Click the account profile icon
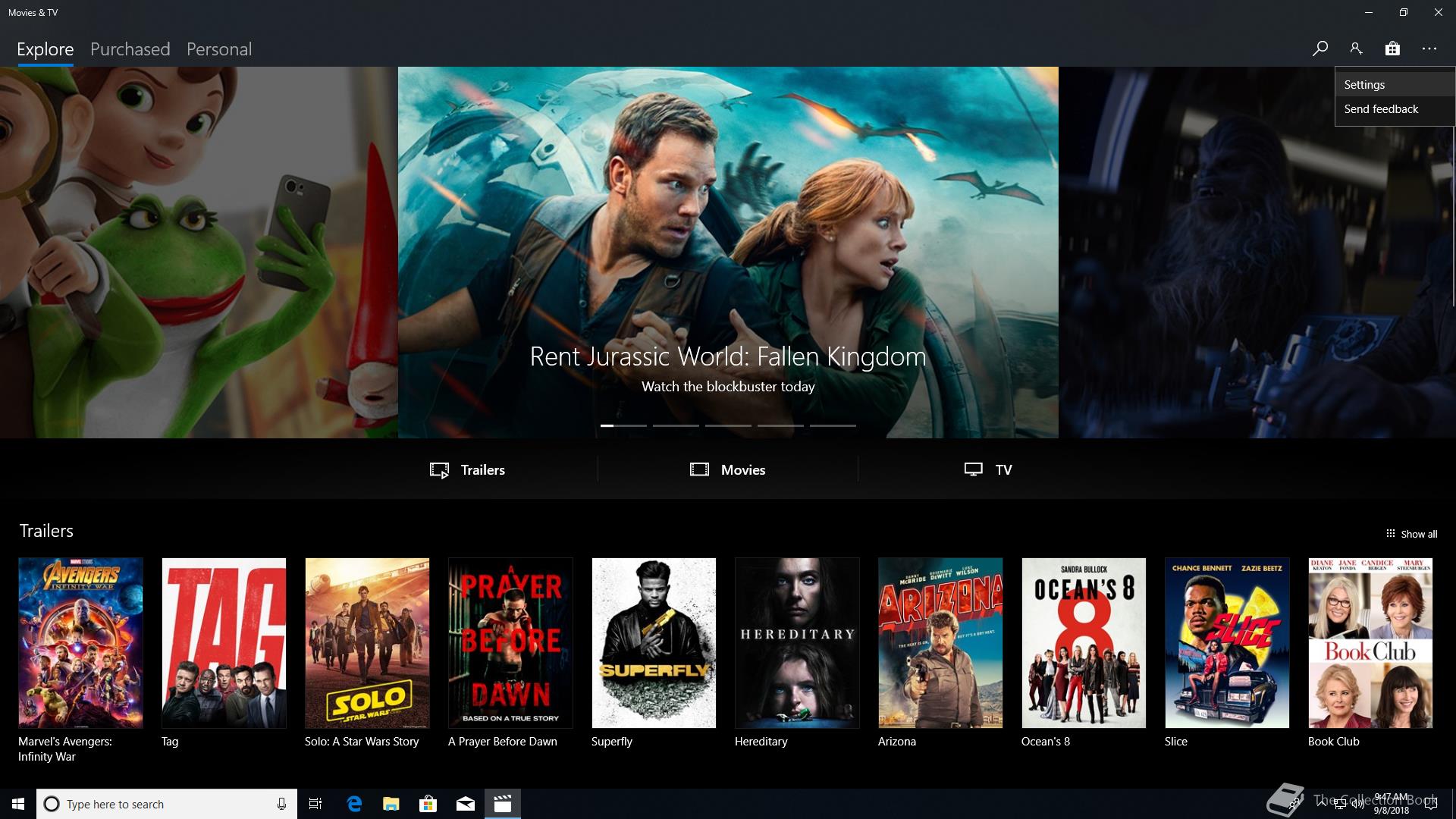The width and height of the screenshot is (1456, 819). point(1356,49)
